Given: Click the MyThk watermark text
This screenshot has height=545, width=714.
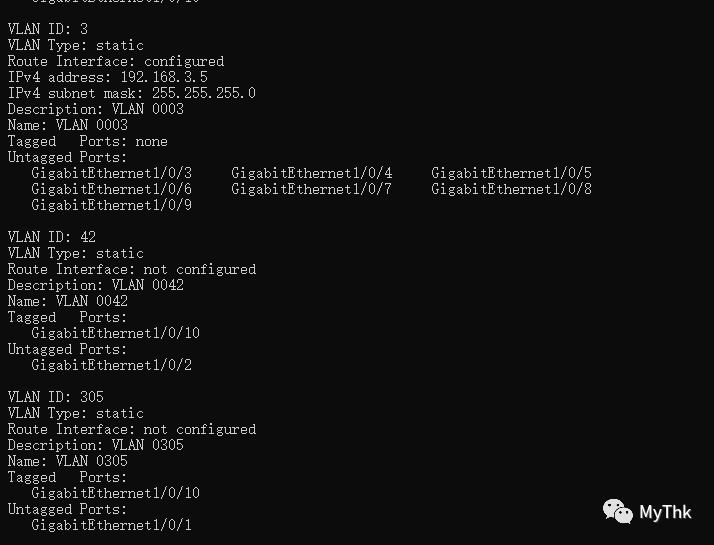Looking at the screenshot, I should [x=665, y=512].
